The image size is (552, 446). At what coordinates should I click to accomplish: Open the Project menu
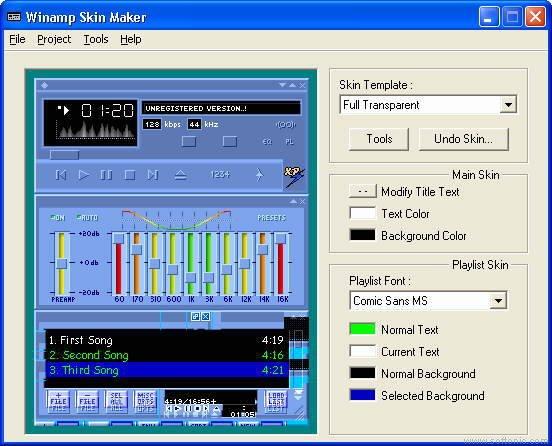[54, 39]
